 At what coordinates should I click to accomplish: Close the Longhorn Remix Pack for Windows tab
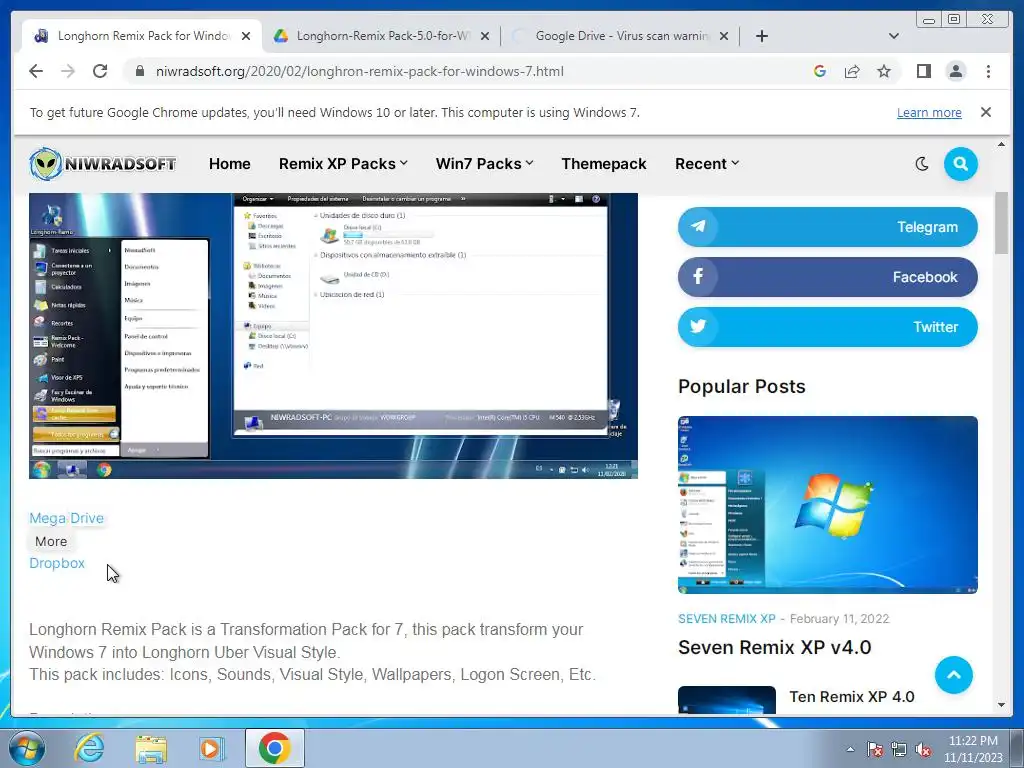[x=246, y=36]
